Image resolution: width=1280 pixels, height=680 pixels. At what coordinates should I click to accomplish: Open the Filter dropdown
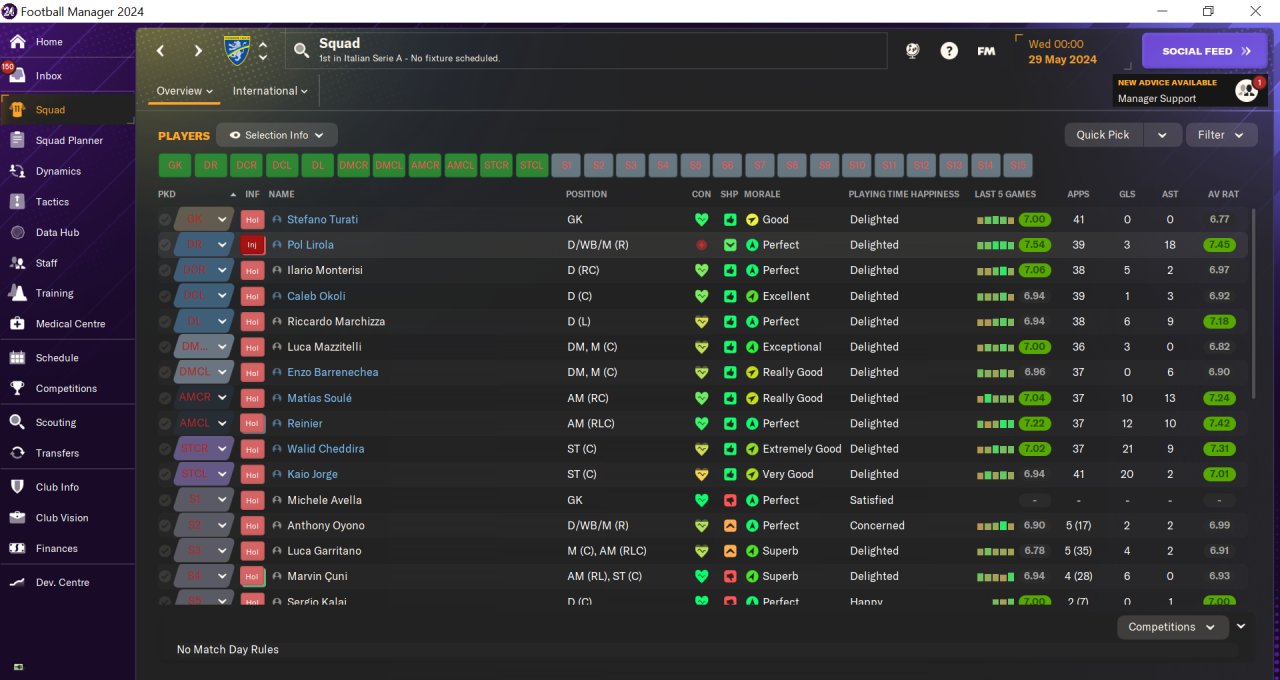point(1221,135)
